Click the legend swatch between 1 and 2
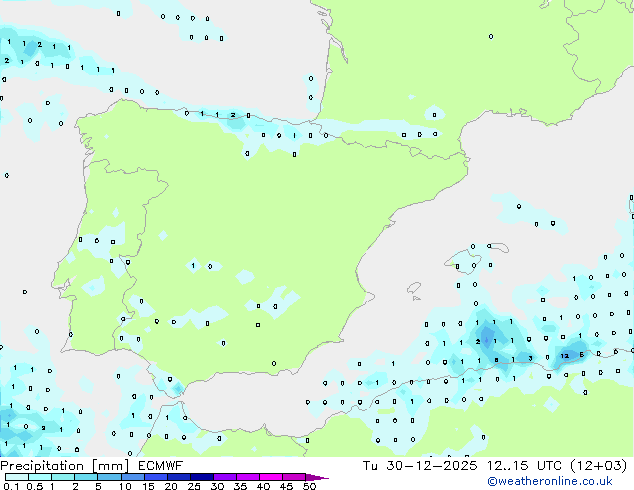The image size is (634, 490). 63,477
